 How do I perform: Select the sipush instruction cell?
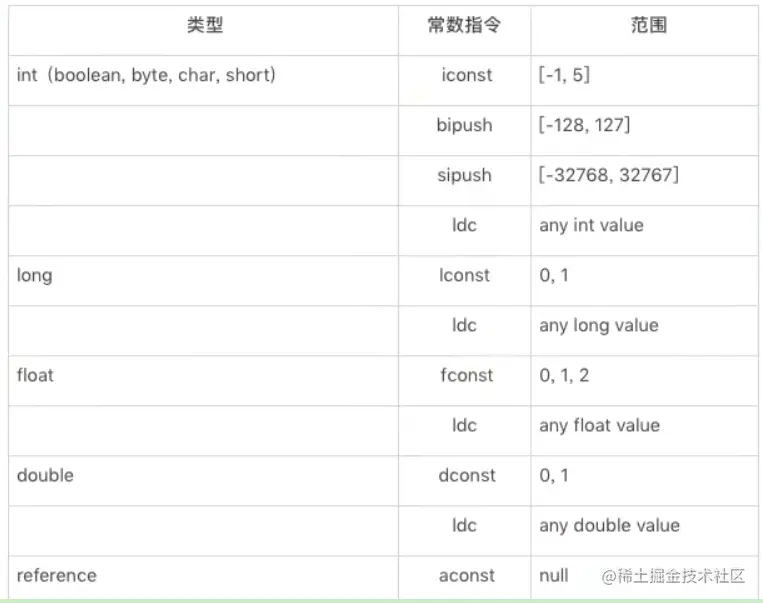(x=464, y=175)
